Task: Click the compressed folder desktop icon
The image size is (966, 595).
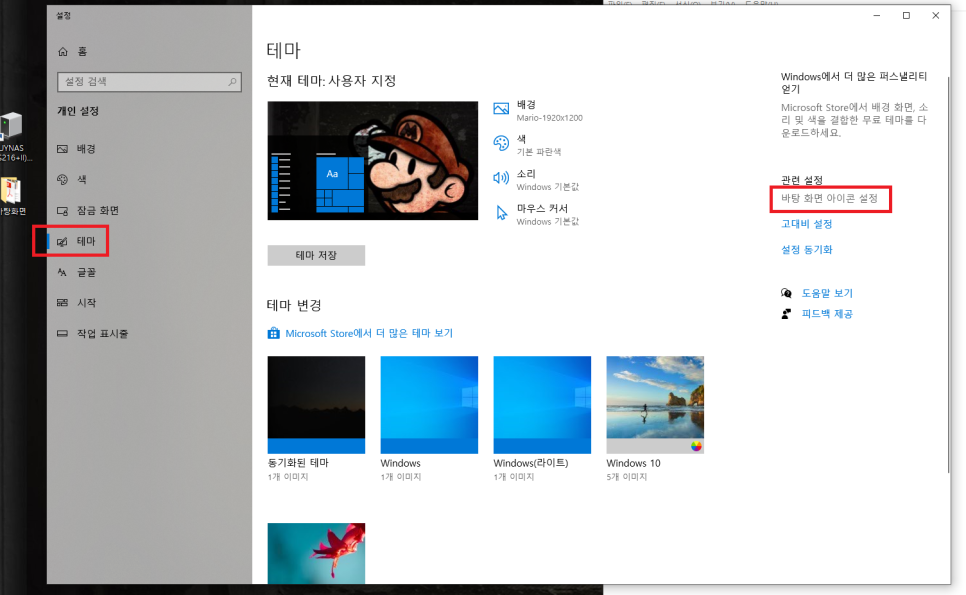Action: [10, 190]
